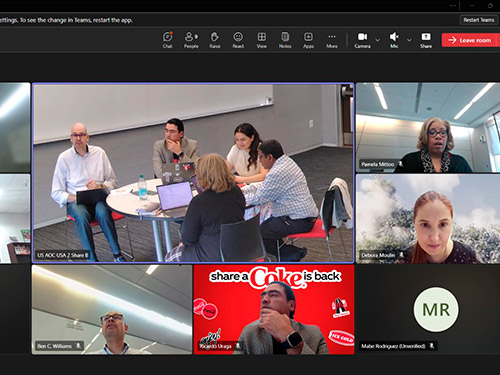Open meeting Notes

(x=285, y=40)
